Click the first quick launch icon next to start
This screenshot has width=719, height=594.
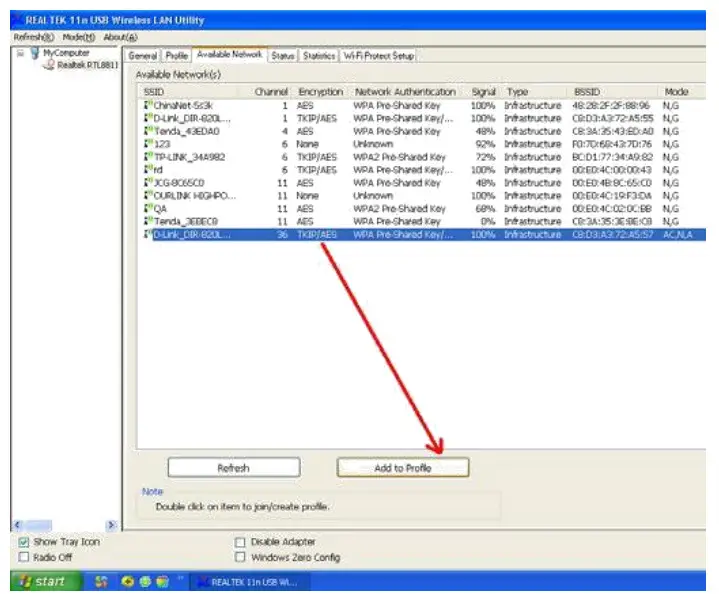(101, 582)
